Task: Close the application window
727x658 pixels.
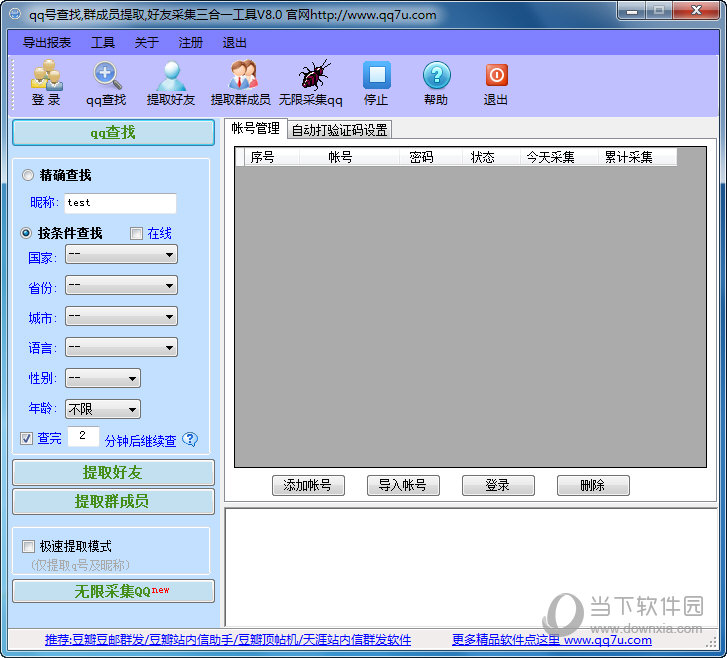Action: click(696, 10)
